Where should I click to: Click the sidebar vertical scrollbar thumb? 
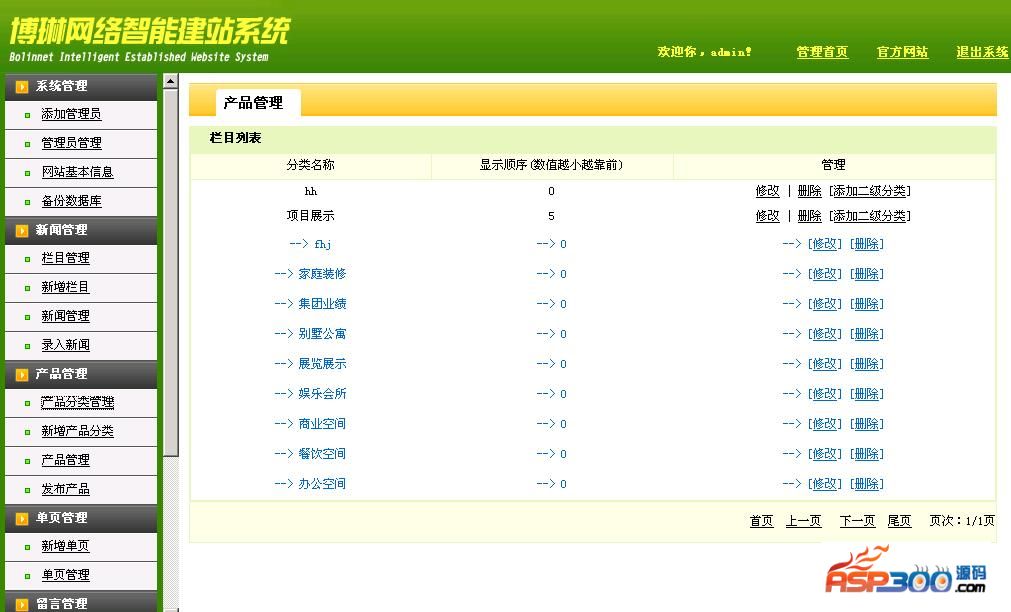(170, 272)
